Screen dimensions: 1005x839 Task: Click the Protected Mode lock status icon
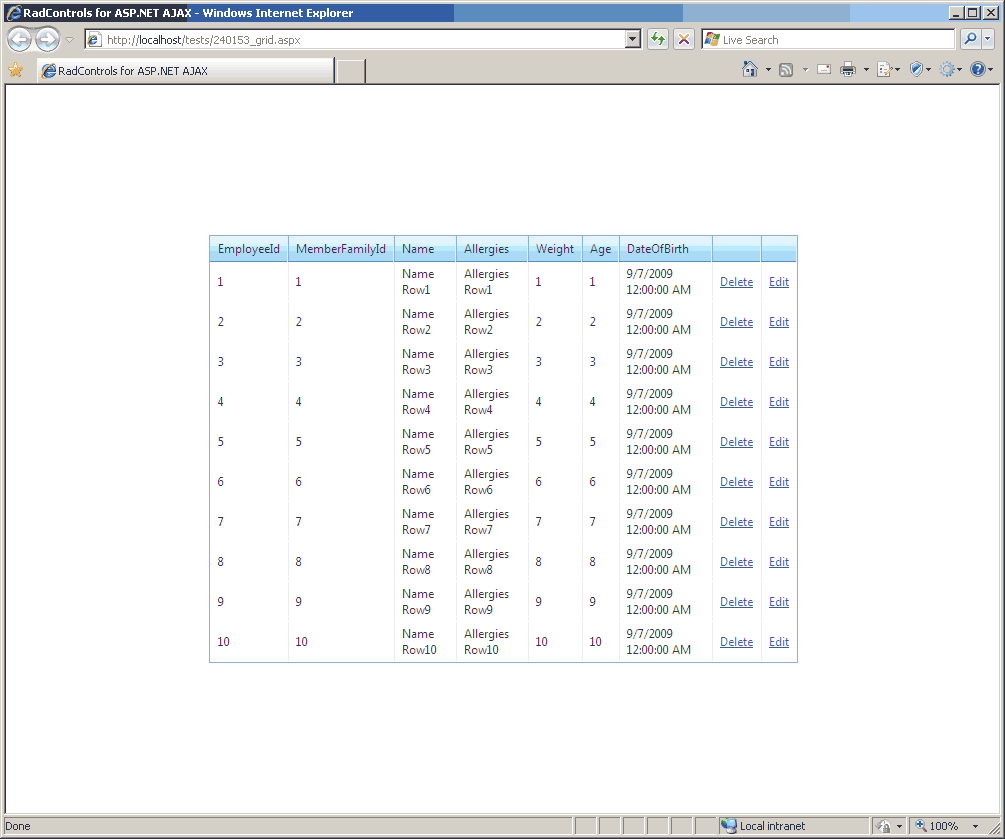click(x=884, y=826)
